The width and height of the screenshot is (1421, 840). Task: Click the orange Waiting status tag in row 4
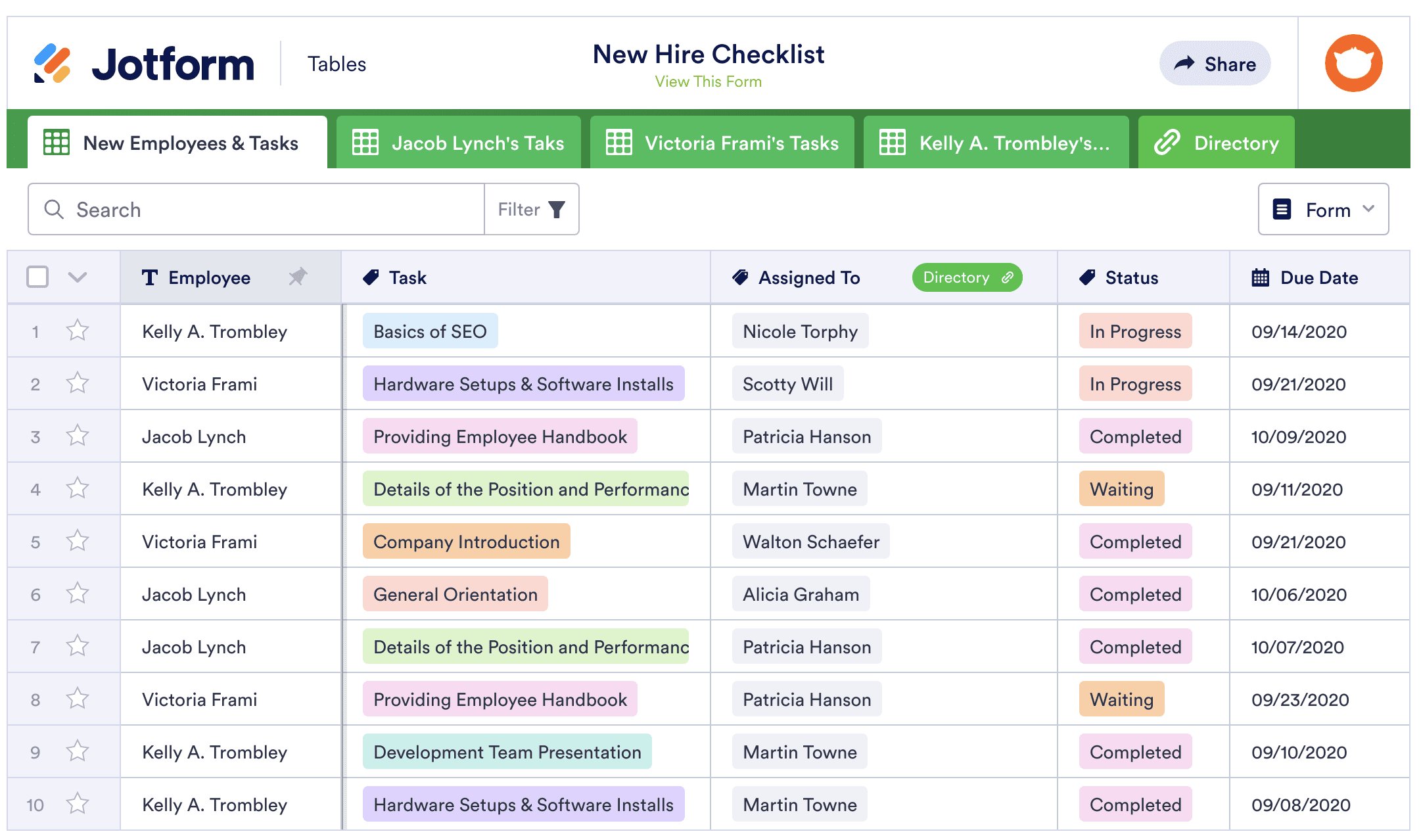[1121, 489]
